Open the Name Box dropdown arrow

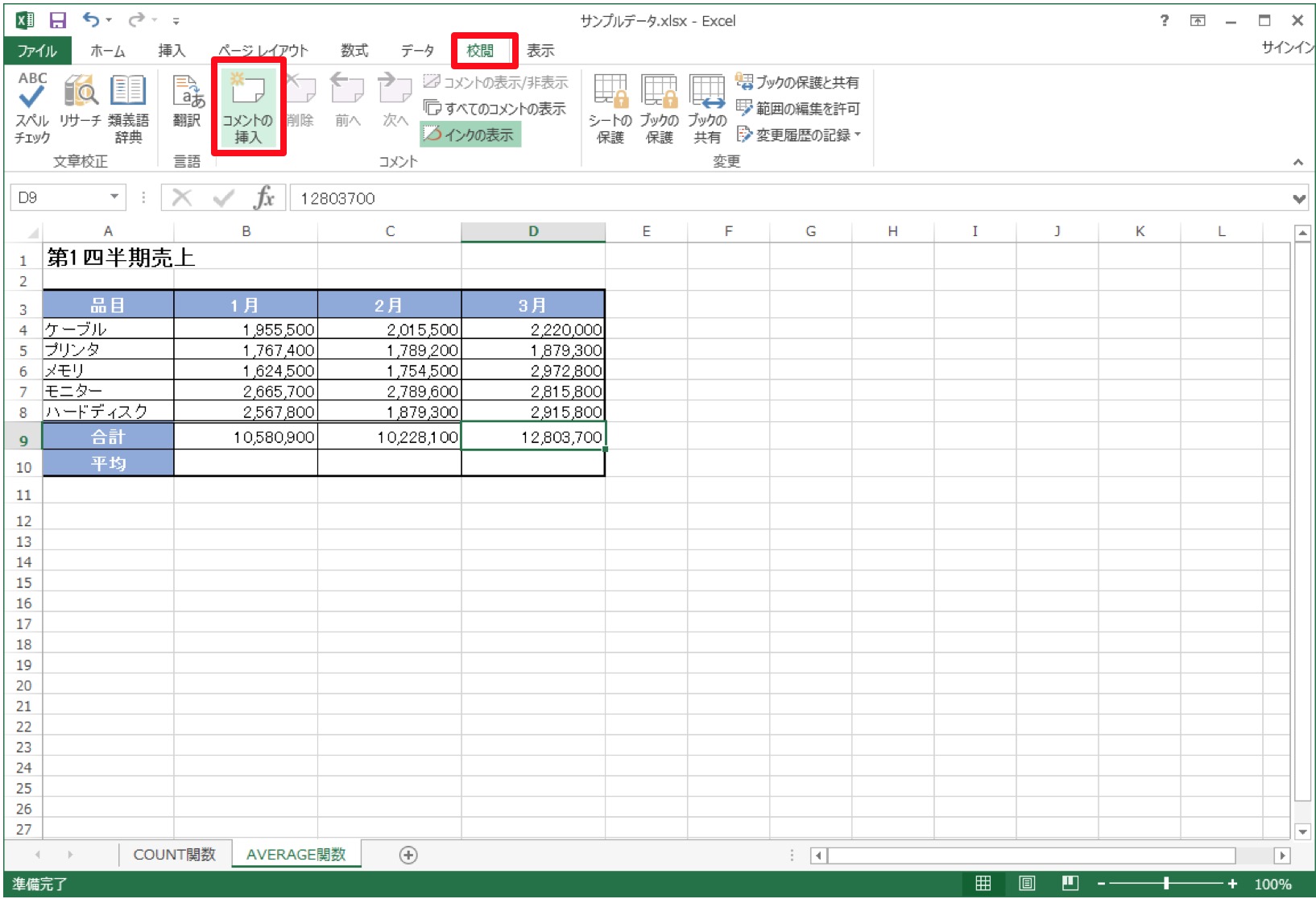(114, 197)
